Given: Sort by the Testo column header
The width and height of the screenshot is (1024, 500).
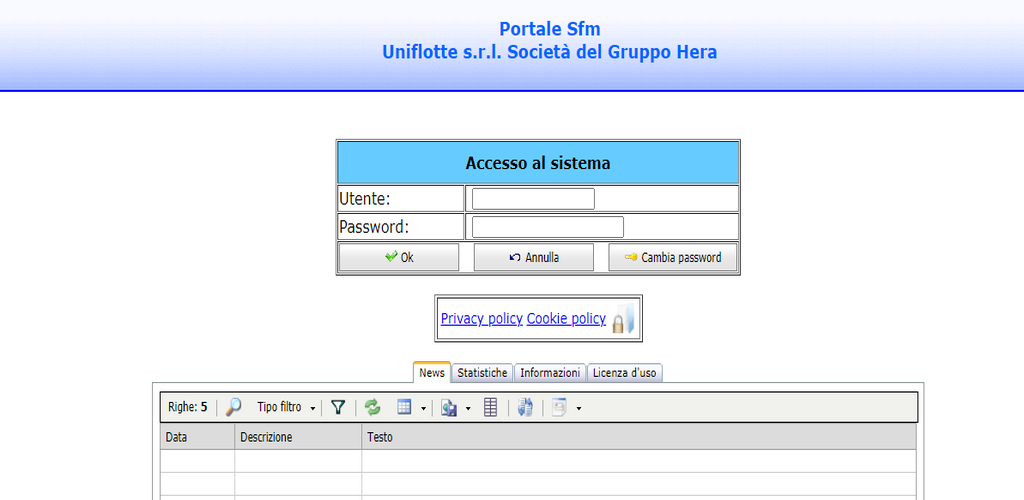Looking at the screenshot, I should point(639,437).
